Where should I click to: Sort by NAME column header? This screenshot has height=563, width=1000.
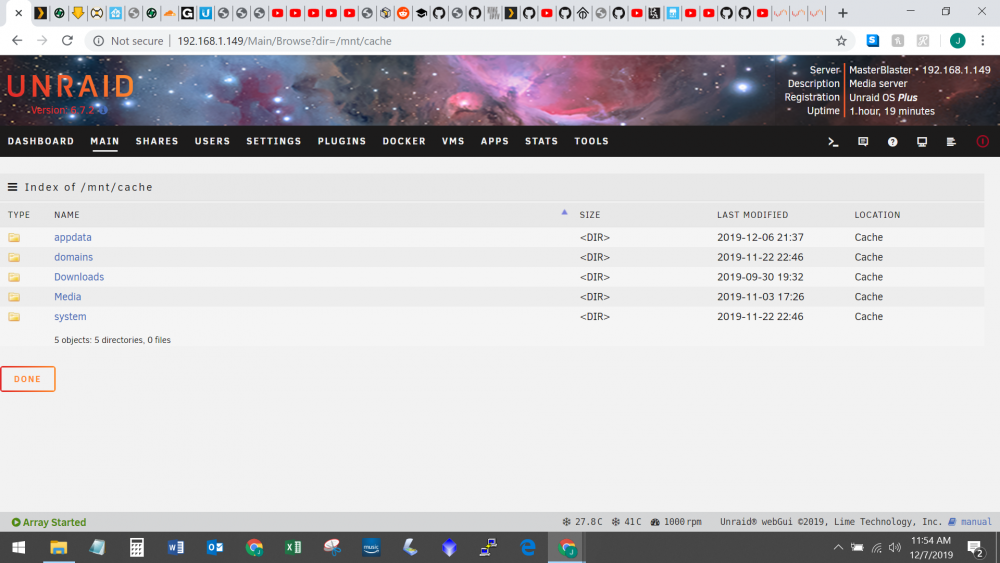[67, 215]
